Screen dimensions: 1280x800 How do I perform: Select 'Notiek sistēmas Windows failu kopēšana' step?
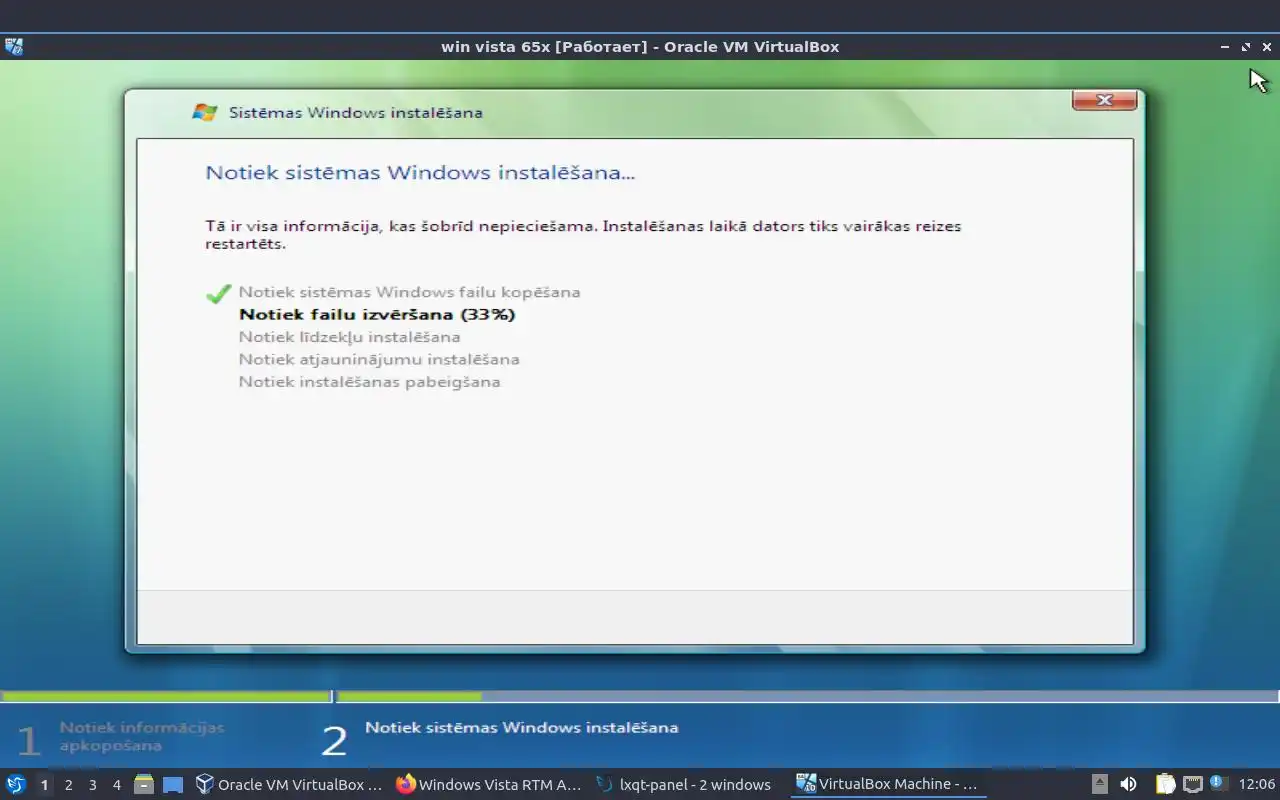[x=409, y=292]
